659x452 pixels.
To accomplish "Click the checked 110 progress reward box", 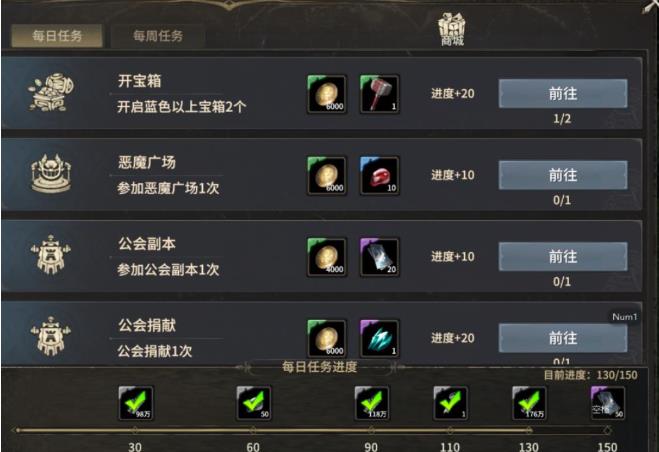I will click(451, 403).
